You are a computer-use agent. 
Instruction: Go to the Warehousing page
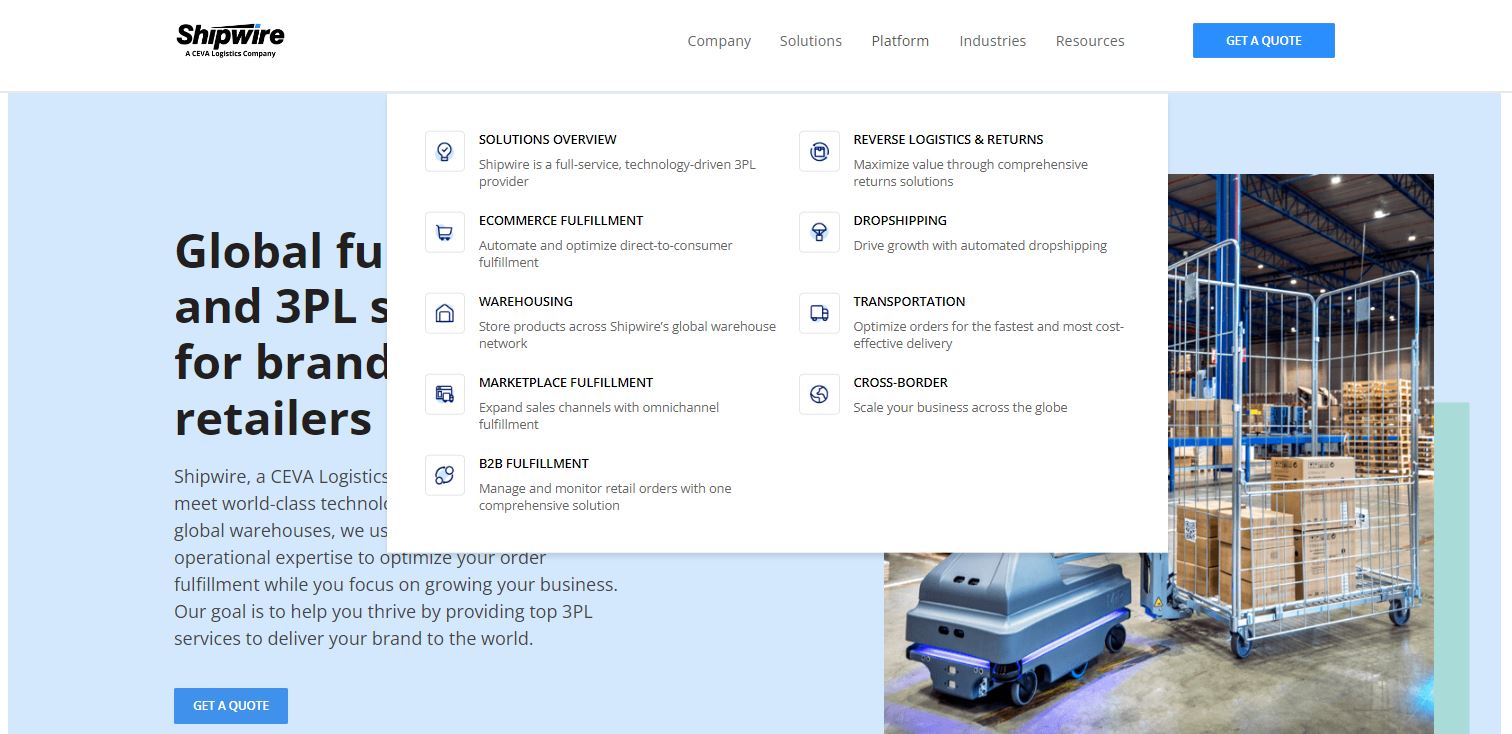pos(526,302)
